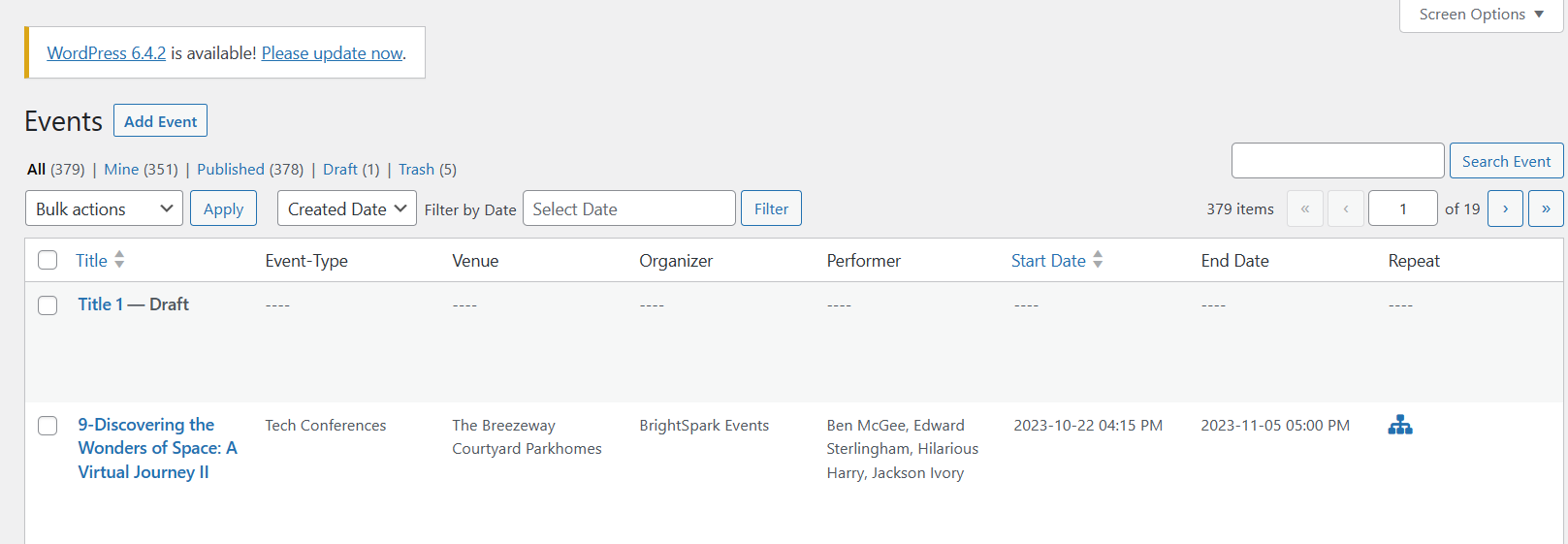The image size is (1568, 544).
Task: Go to next page of events
Action: click(1504, 208)
